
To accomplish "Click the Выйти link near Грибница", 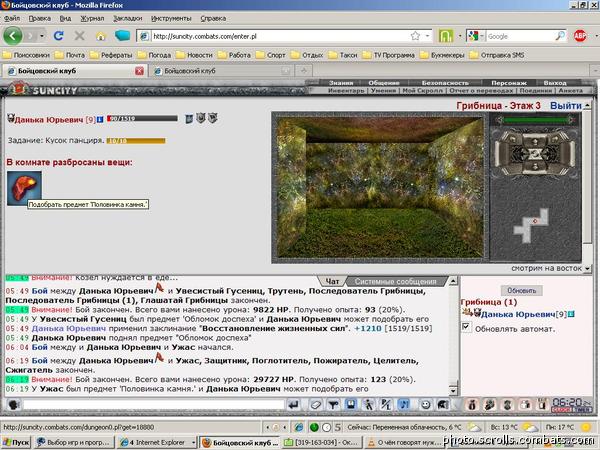I will [566, 106].
